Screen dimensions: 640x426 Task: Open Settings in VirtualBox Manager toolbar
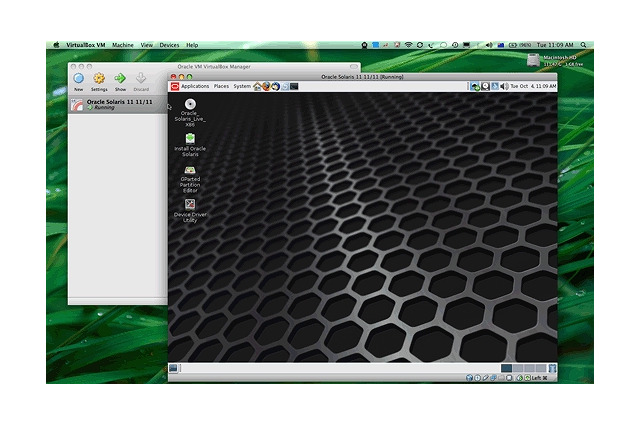(99, 82)
